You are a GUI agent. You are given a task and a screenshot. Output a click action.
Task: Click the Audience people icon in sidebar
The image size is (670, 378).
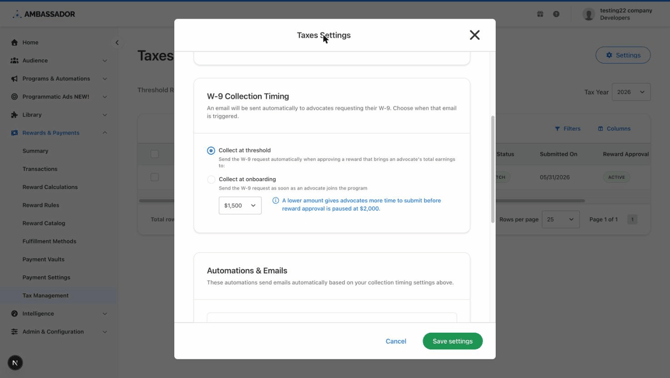click(x=15, y=61)
